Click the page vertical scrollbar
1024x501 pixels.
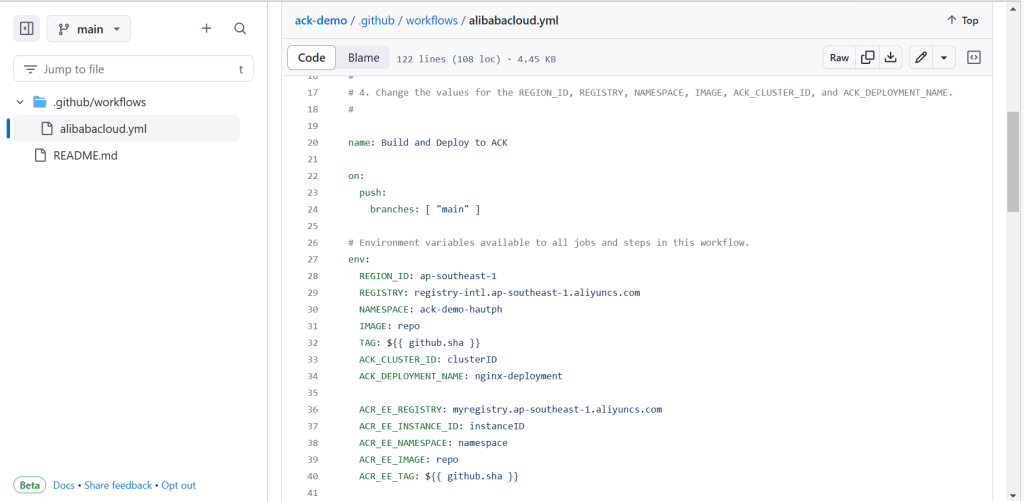pyautogui.click(x=1012, y=160)
